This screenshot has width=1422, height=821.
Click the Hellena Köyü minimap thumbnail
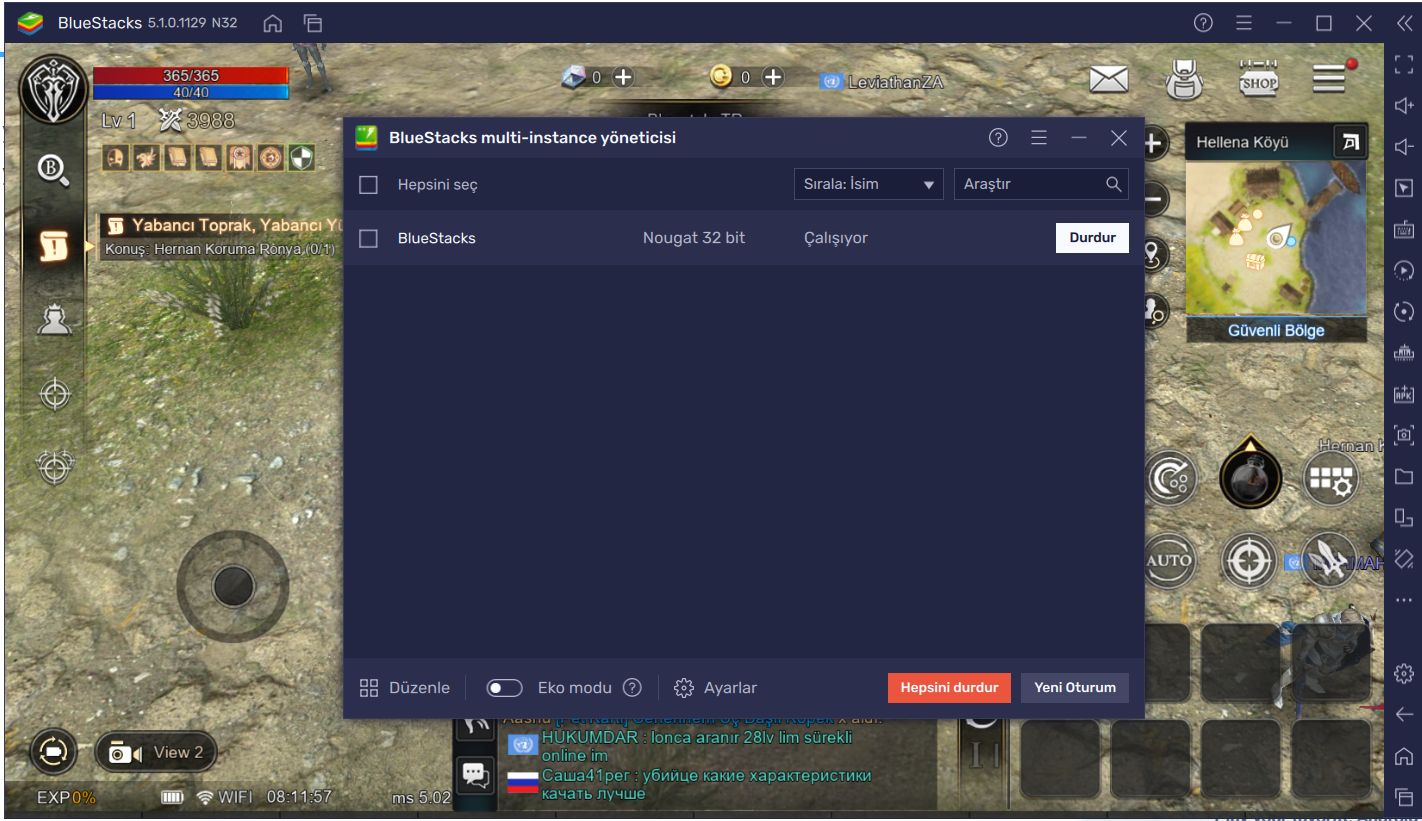click(1274, 240)
